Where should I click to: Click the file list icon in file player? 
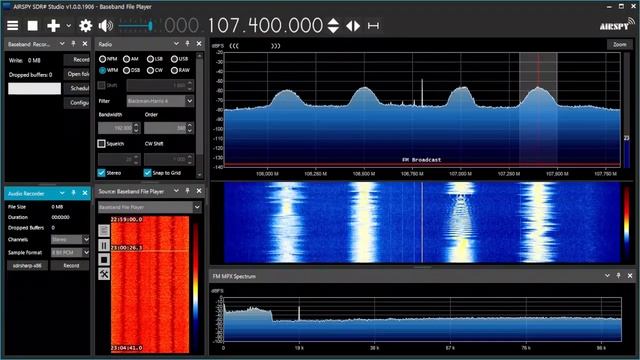coord(104,231)
